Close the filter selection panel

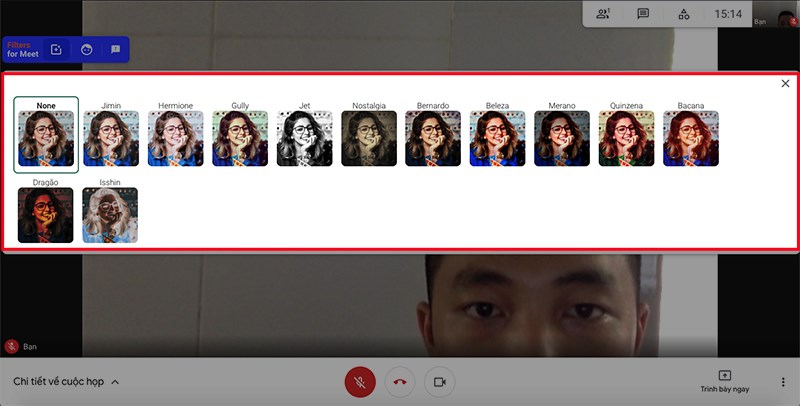(x=785, y=84)
